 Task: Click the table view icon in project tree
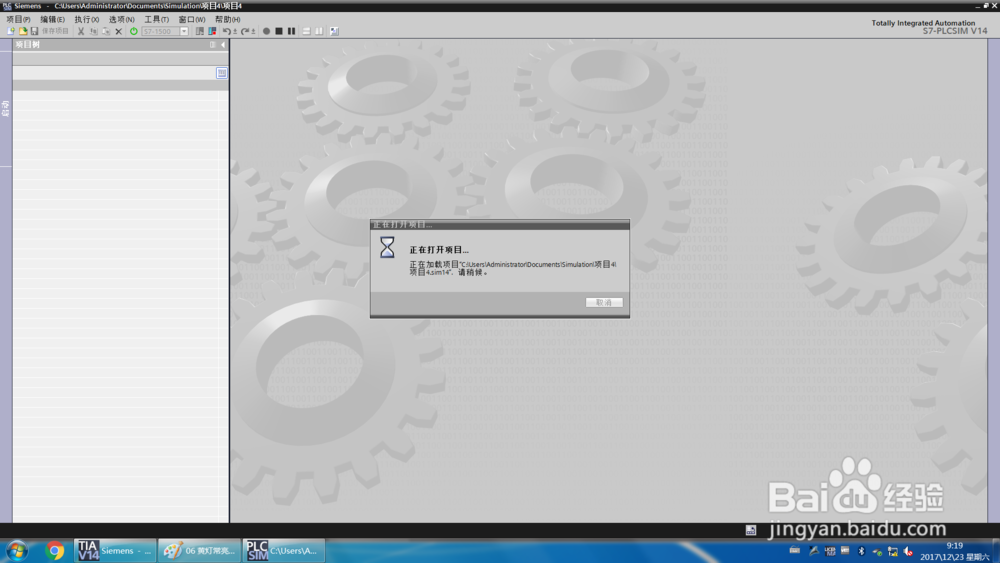pos(221,73)
